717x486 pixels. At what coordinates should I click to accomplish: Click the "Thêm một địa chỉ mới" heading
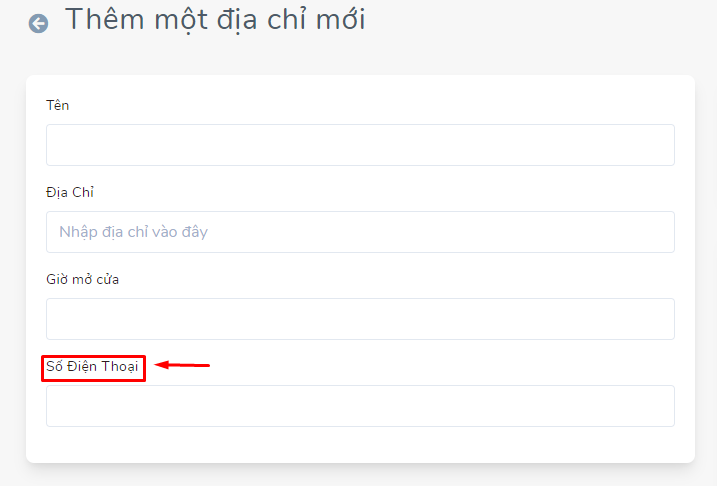click(215, 20)
